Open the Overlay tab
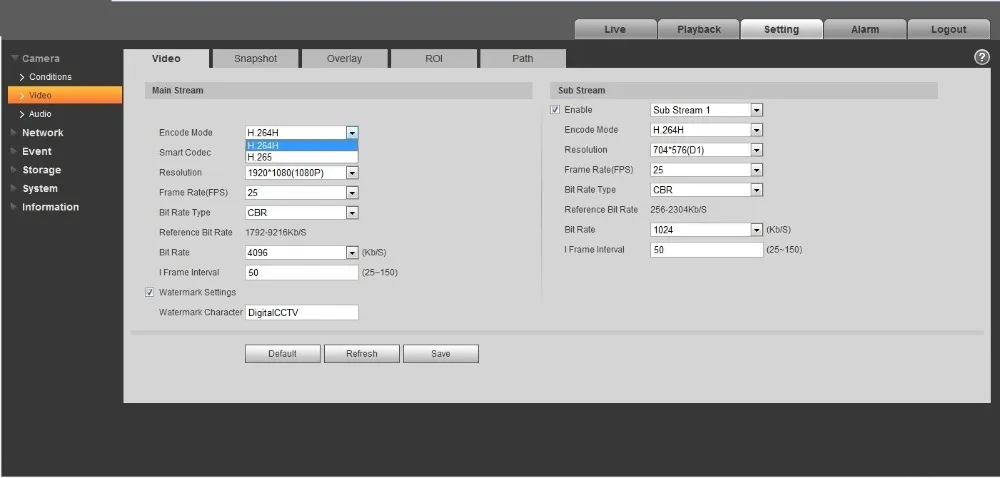This screenshot has width=1000, height=478. [x=344, y=59]
